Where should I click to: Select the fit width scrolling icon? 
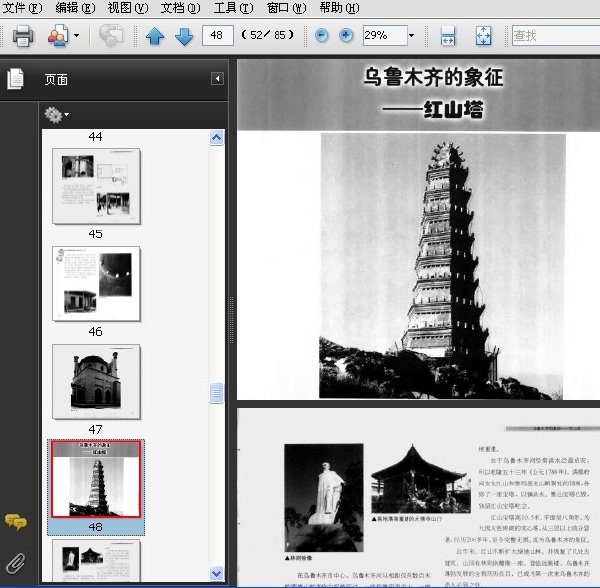[x=448, y=36]
